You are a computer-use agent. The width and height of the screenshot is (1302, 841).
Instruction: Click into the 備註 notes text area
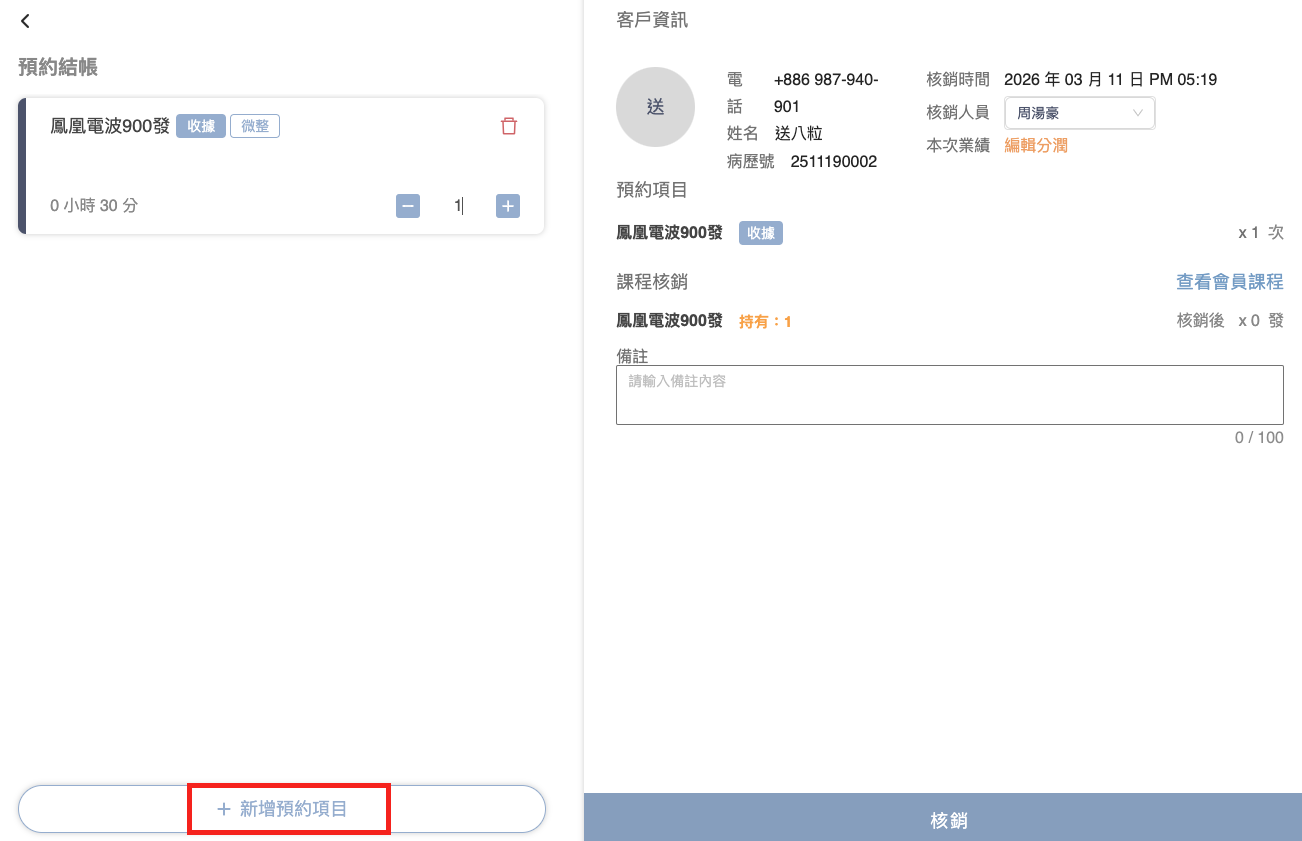pos(949,395)
